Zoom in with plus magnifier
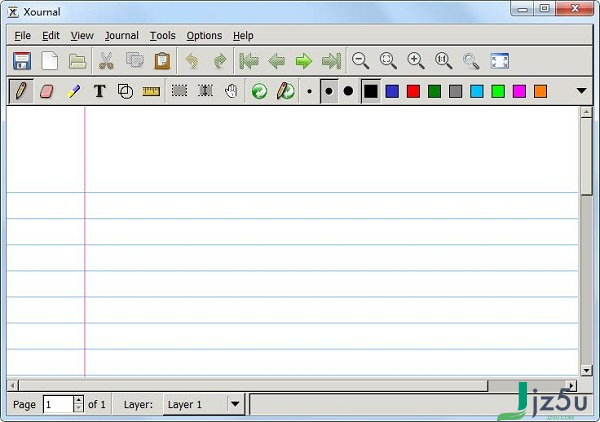This screenshot has width=600, height=422. [416, 61]
